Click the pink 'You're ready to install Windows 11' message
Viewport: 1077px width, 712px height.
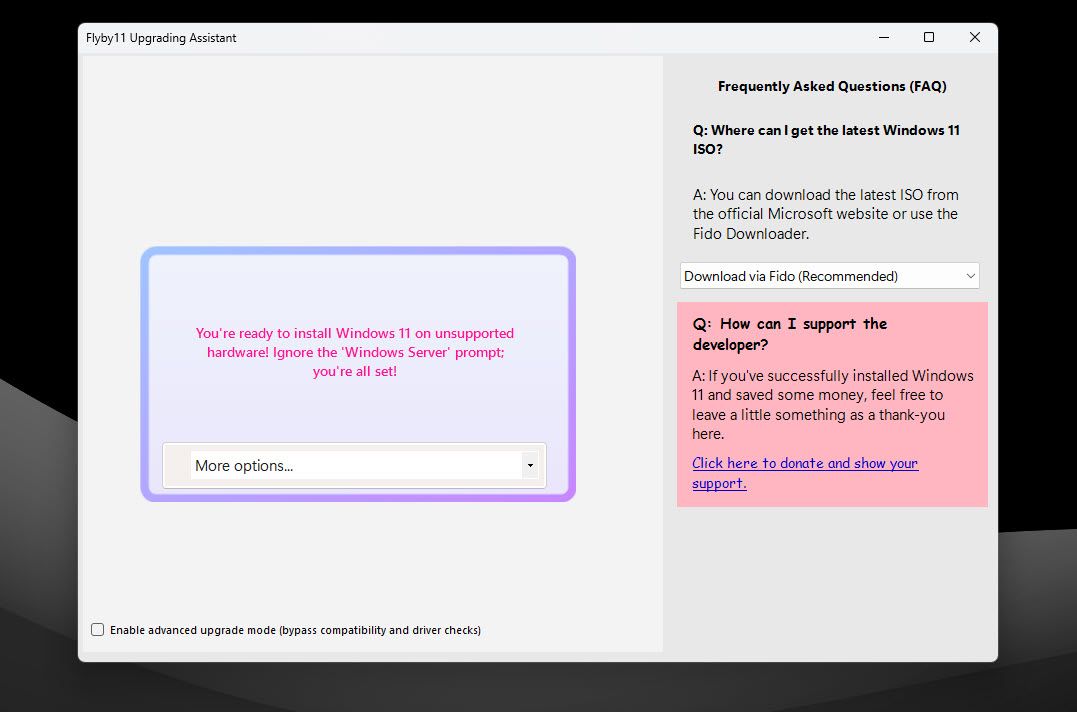[x=354, y=352]
